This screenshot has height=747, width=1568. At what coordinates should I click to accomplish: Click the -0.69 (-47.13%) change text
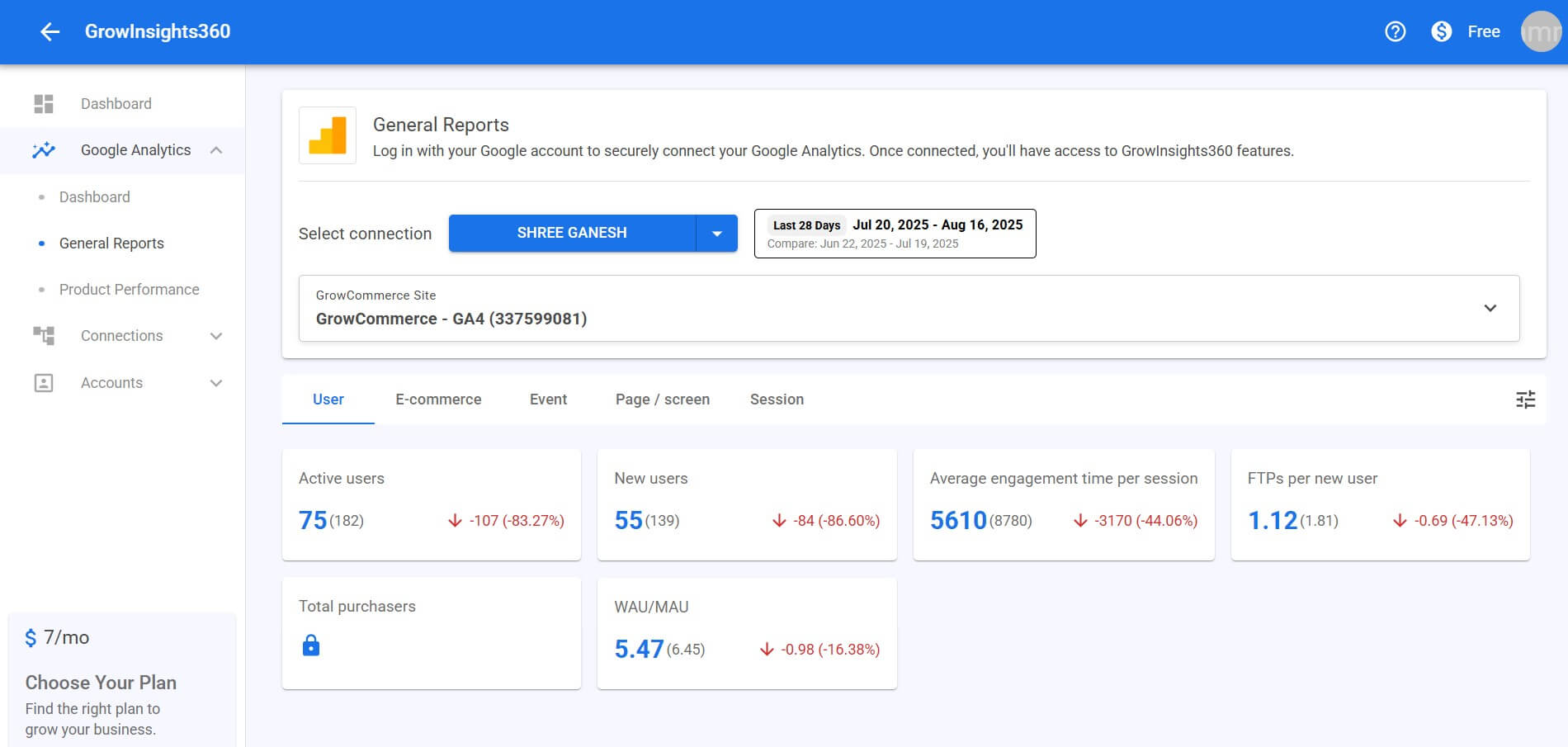(x=1464, y=521)
